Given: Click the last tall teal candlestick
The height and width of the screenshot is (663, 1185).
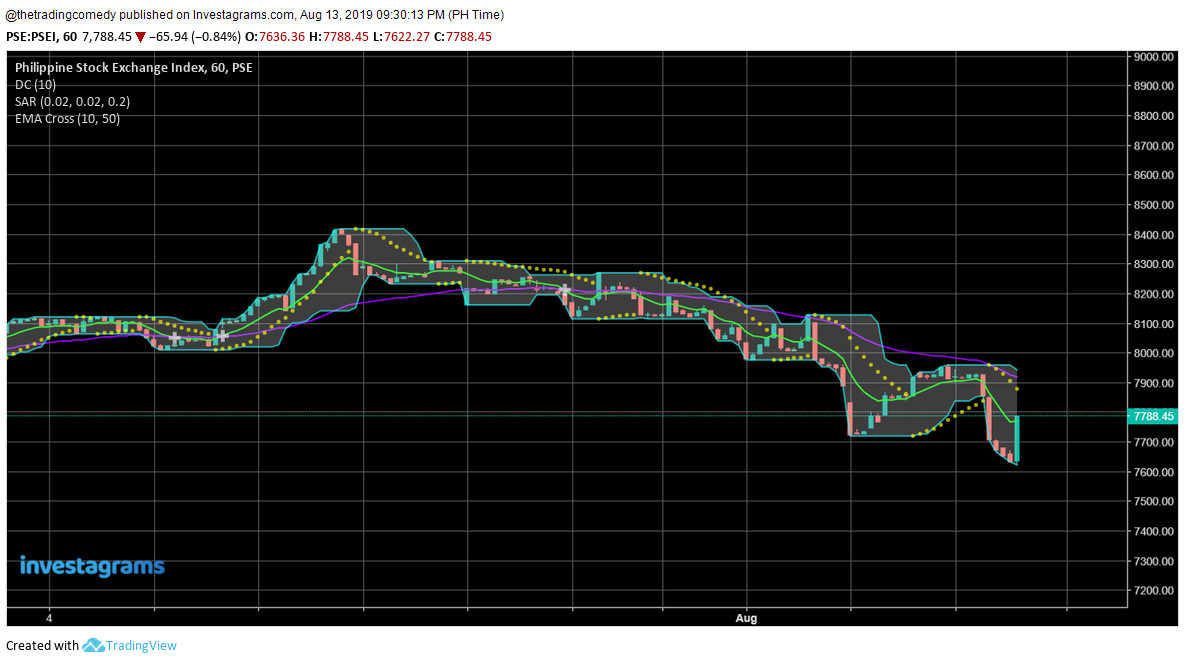Looking at the screenshot, I should click(1017, 438).
